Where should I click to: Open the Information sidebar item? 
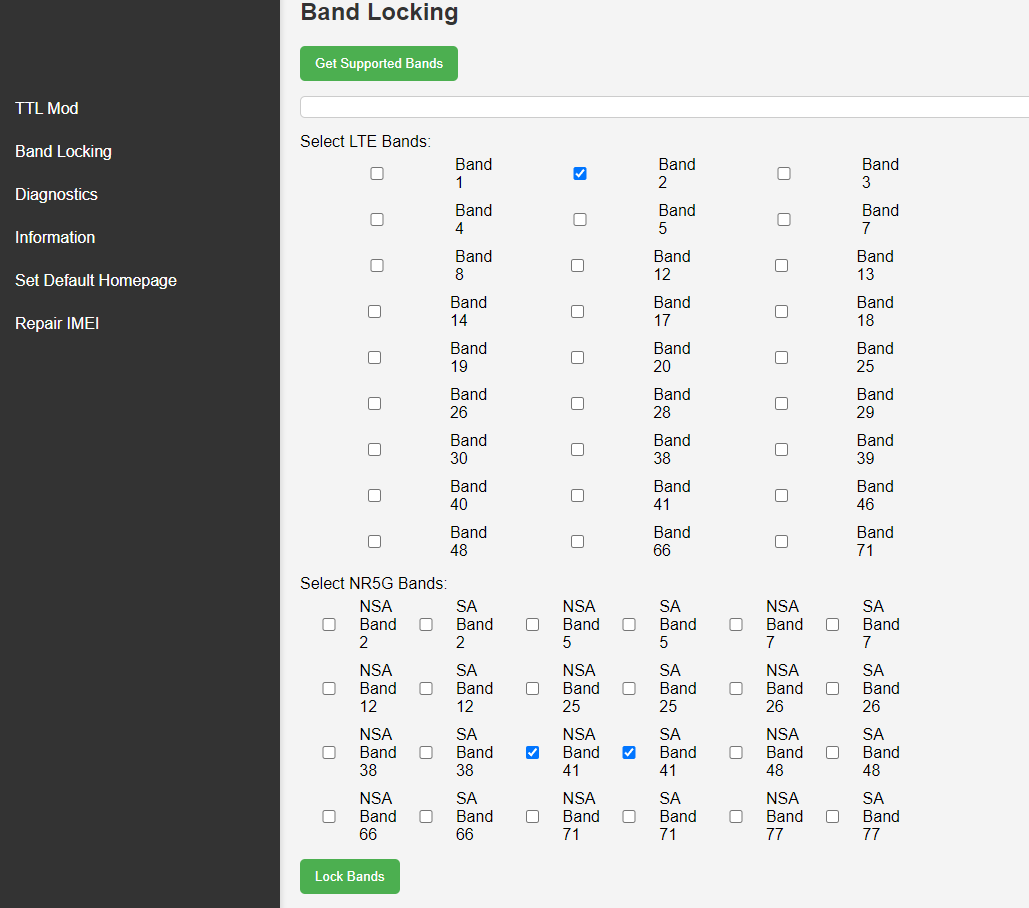[x=55, y=237]
